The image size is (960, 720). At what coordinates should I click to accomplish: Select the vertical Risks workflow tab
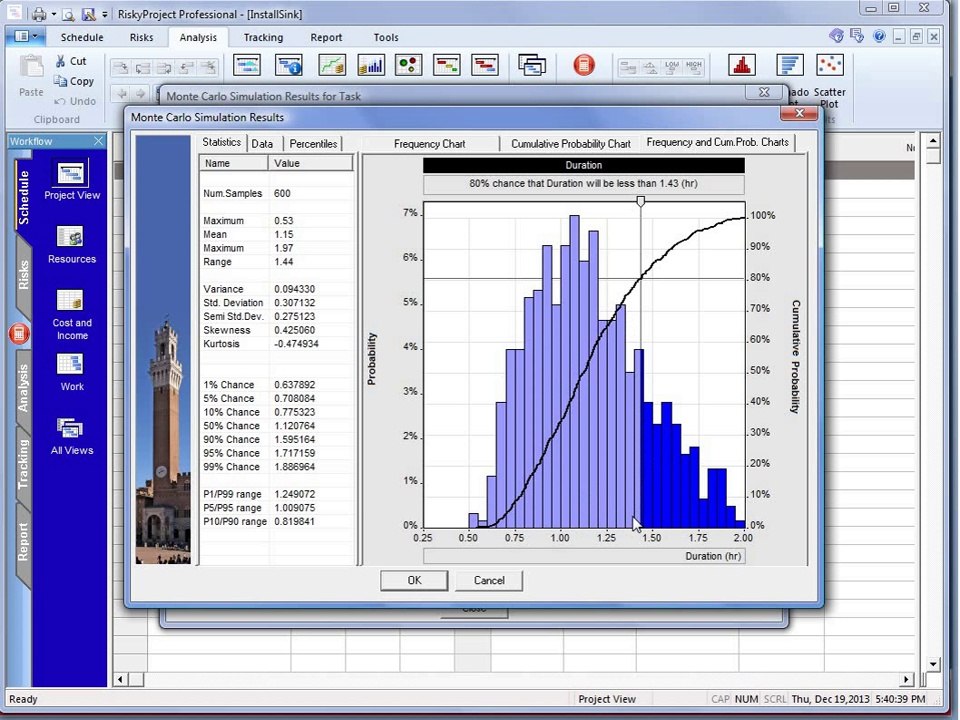pos(23,276)
